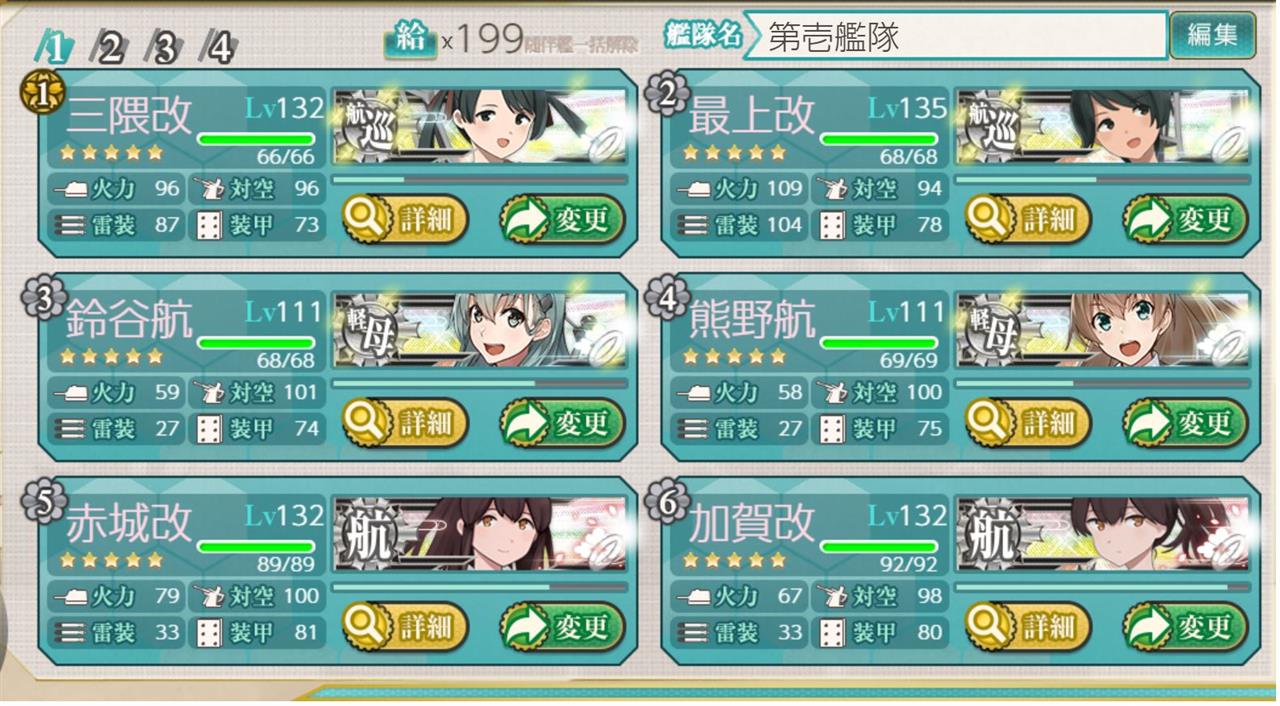
Task: Click the slot 4 flower number badge
Action: point(666,299)
